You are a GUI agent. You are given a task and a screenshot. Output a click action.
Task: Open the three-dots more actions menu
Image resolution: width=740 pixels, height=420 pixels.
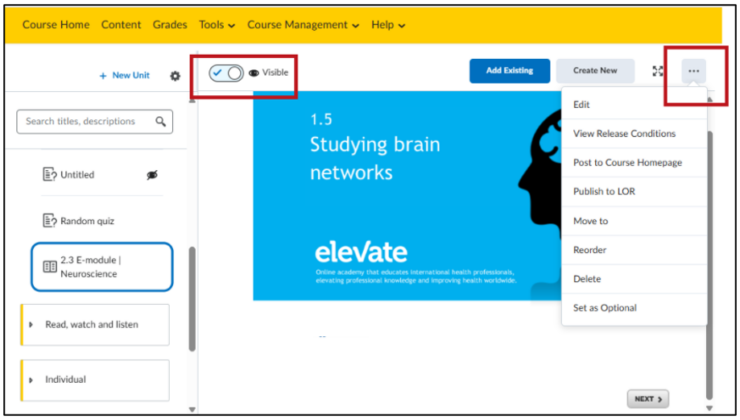click(x=693, y=71)
